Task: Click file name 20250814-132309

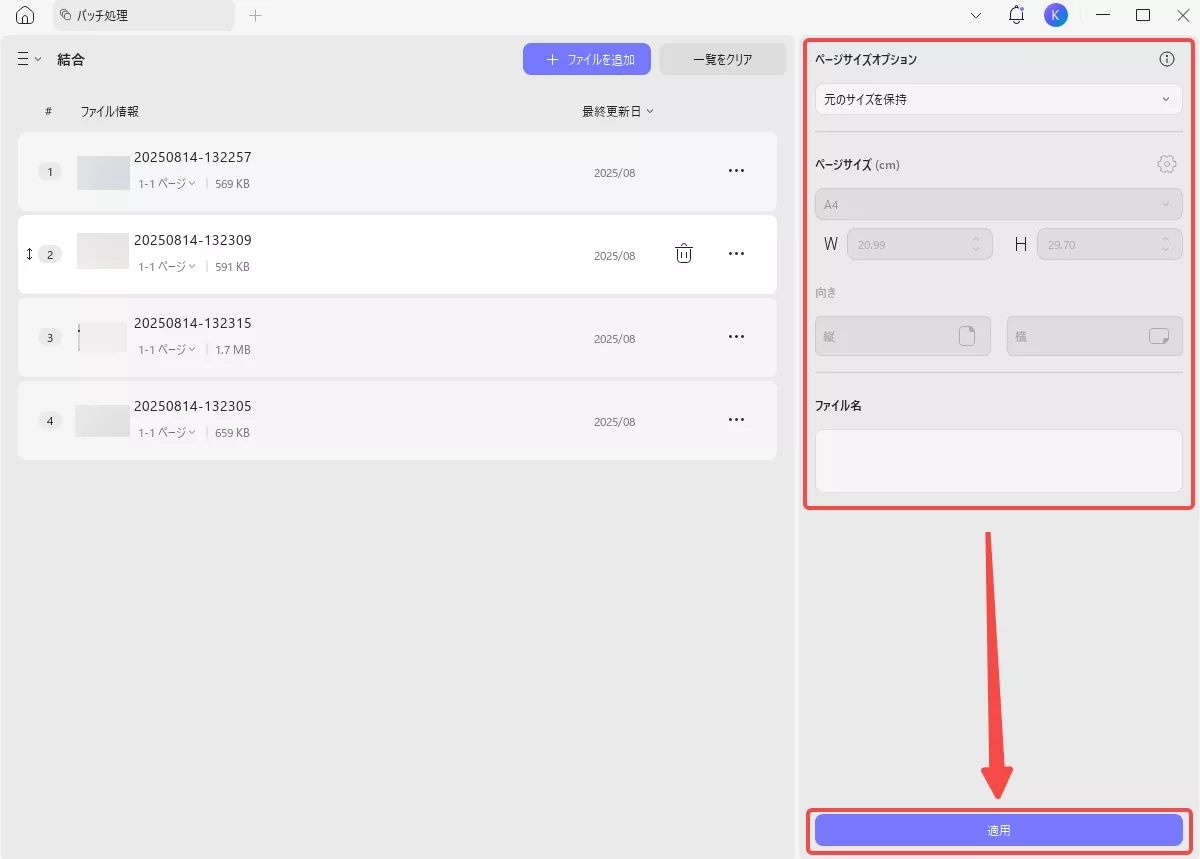Action: pos(193,240)
